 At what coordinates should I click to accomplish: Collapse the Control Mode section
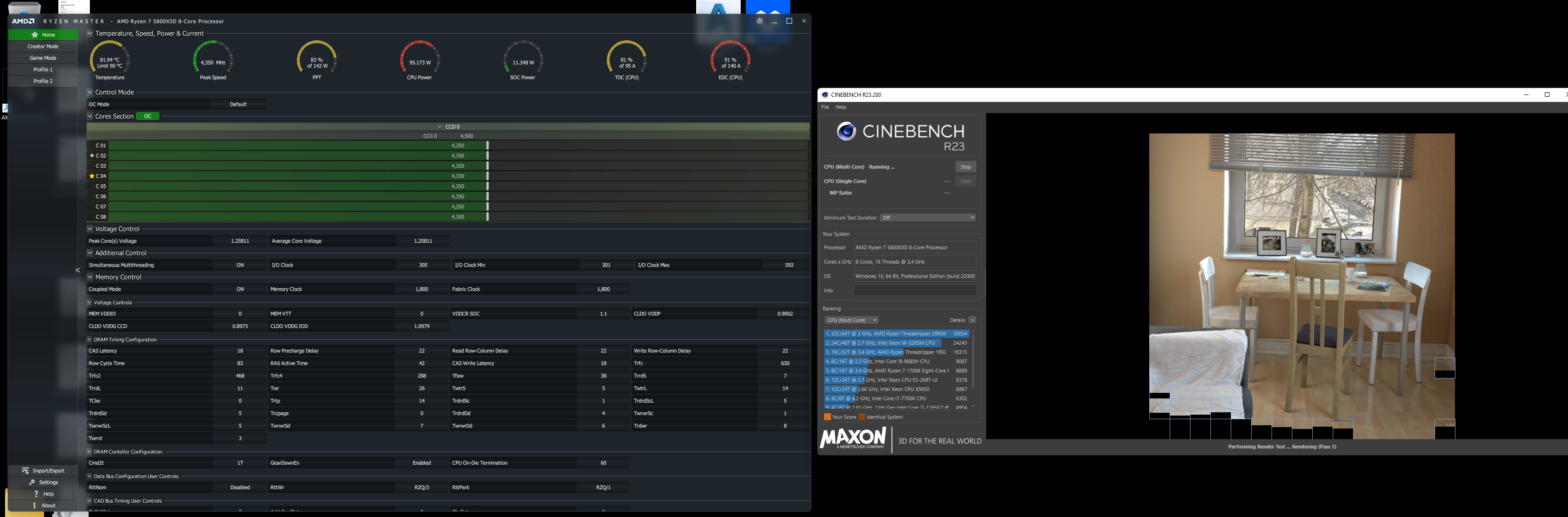coord(90,92)
